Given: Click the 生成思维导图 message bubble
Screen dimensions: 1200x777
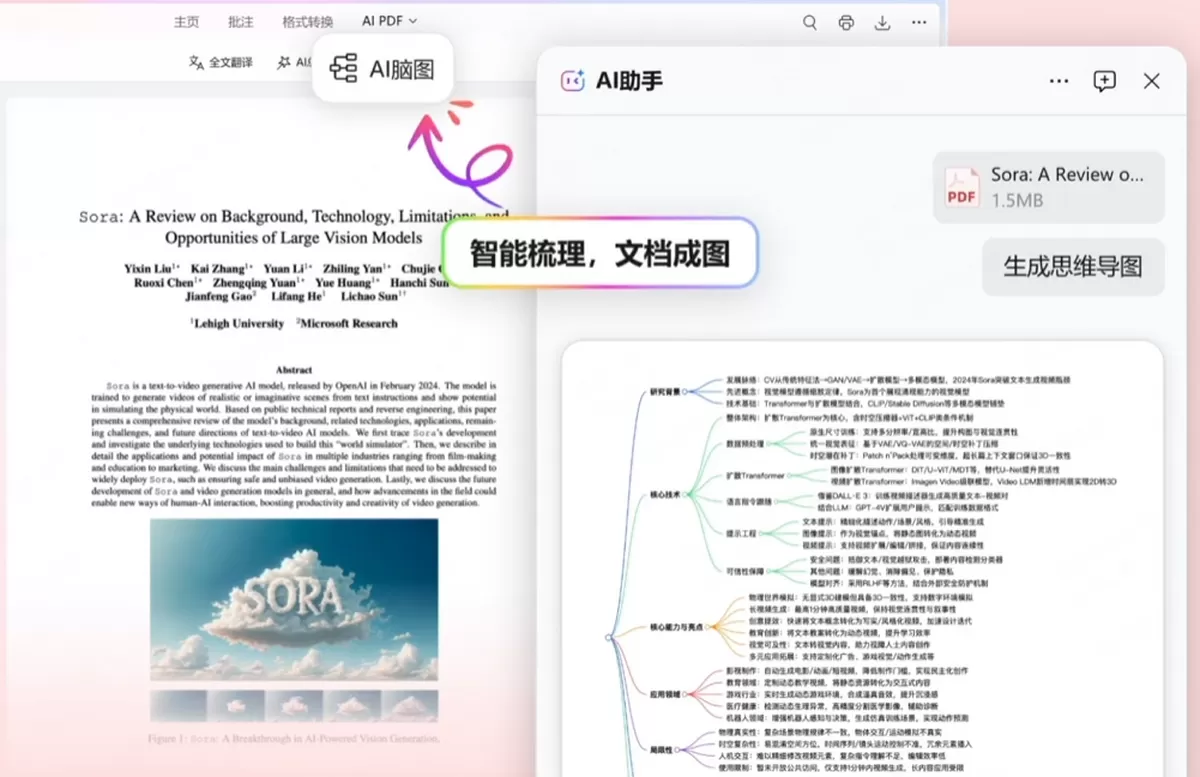Looking at the screenshot, I should [1073, 267].
